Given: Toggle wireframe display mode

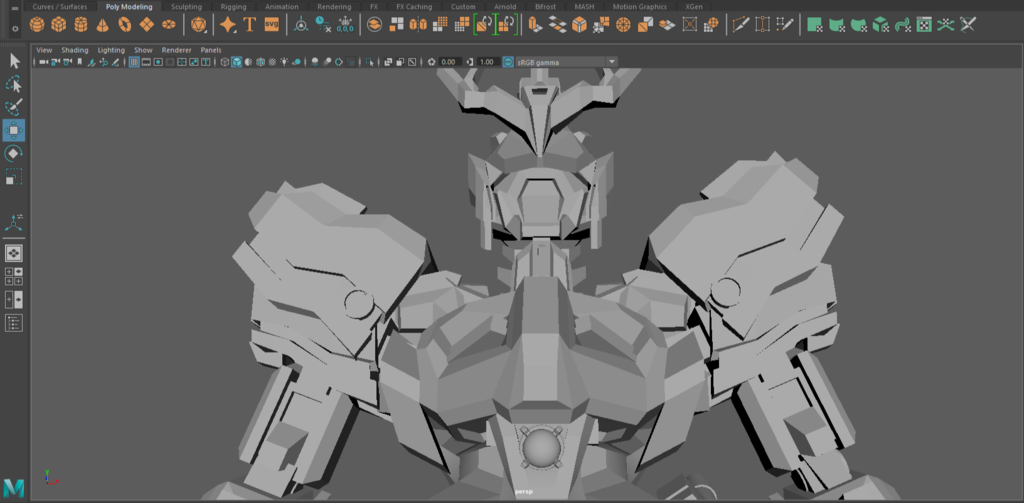Looking at the screenshot, I should tap(225, 62).
